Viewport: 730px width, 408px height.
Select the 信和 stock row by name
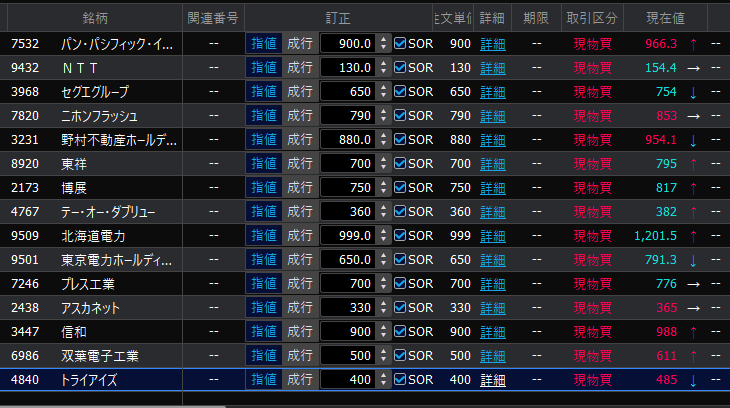[x=74, y=332]
